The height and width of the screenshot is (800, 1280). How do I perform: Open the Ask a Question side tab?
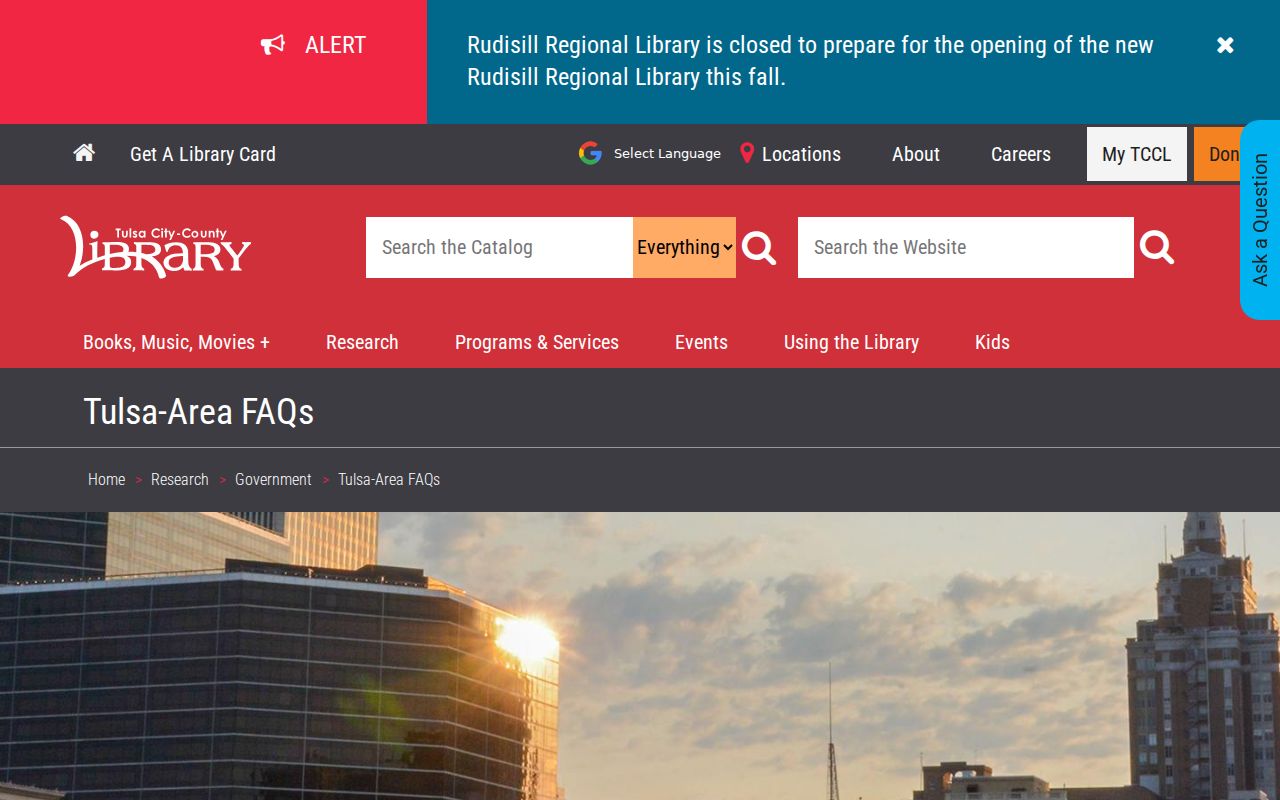click(1260, 220)
